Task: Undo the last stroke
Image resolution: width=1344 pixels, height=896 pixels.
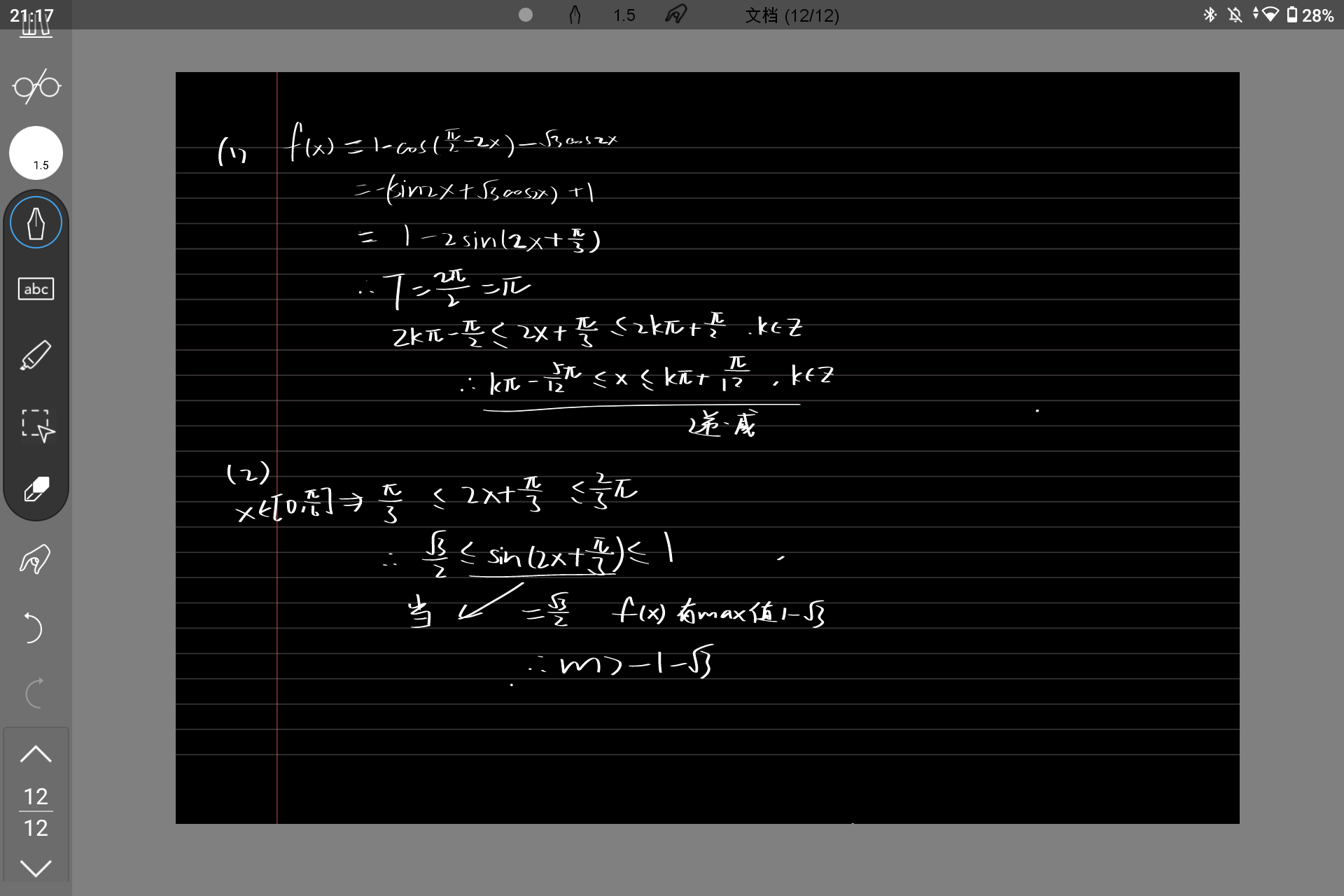Action: [33, 627]
